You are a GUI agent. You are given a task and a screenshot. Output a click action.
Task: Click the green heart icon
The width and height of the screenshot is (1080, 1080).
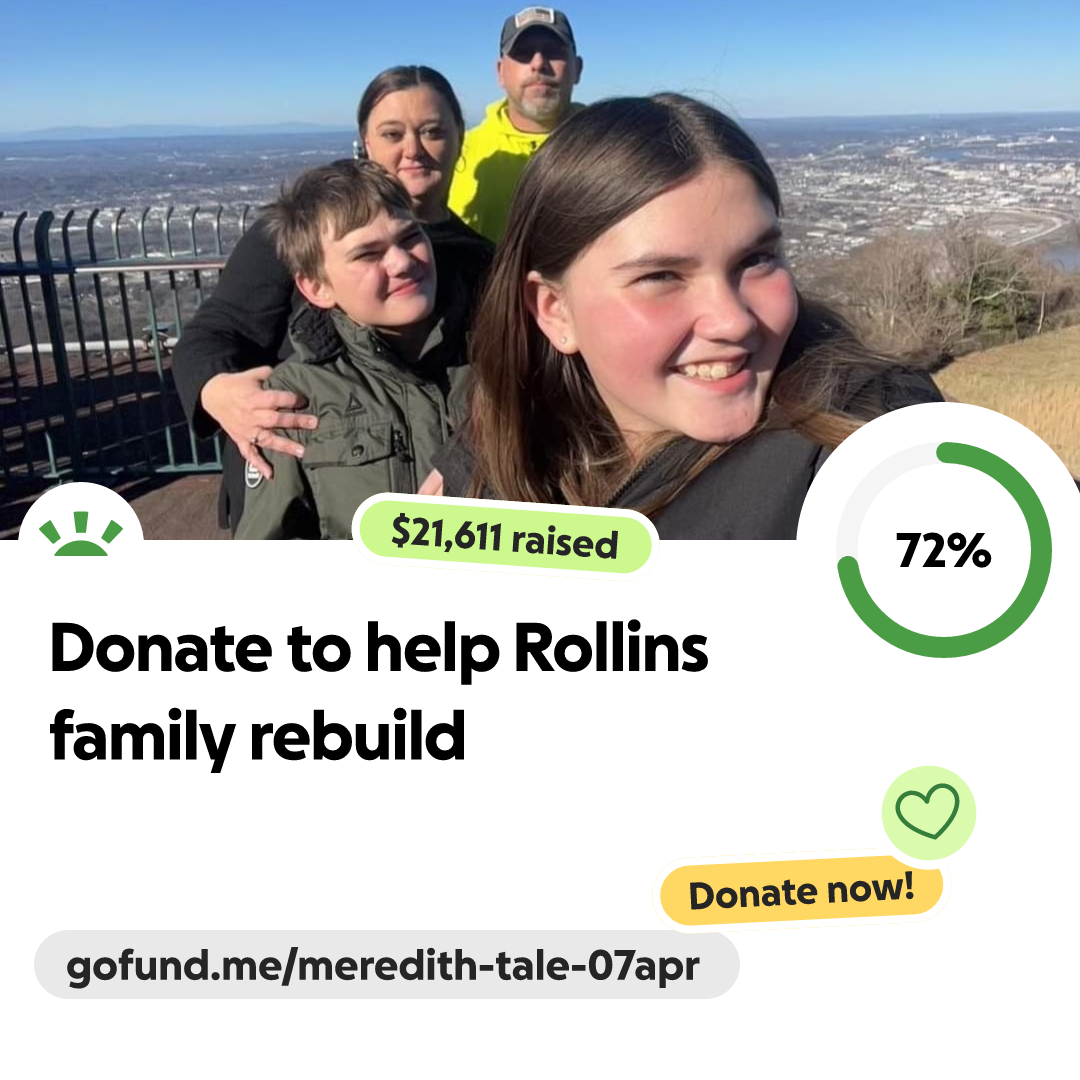928,811
